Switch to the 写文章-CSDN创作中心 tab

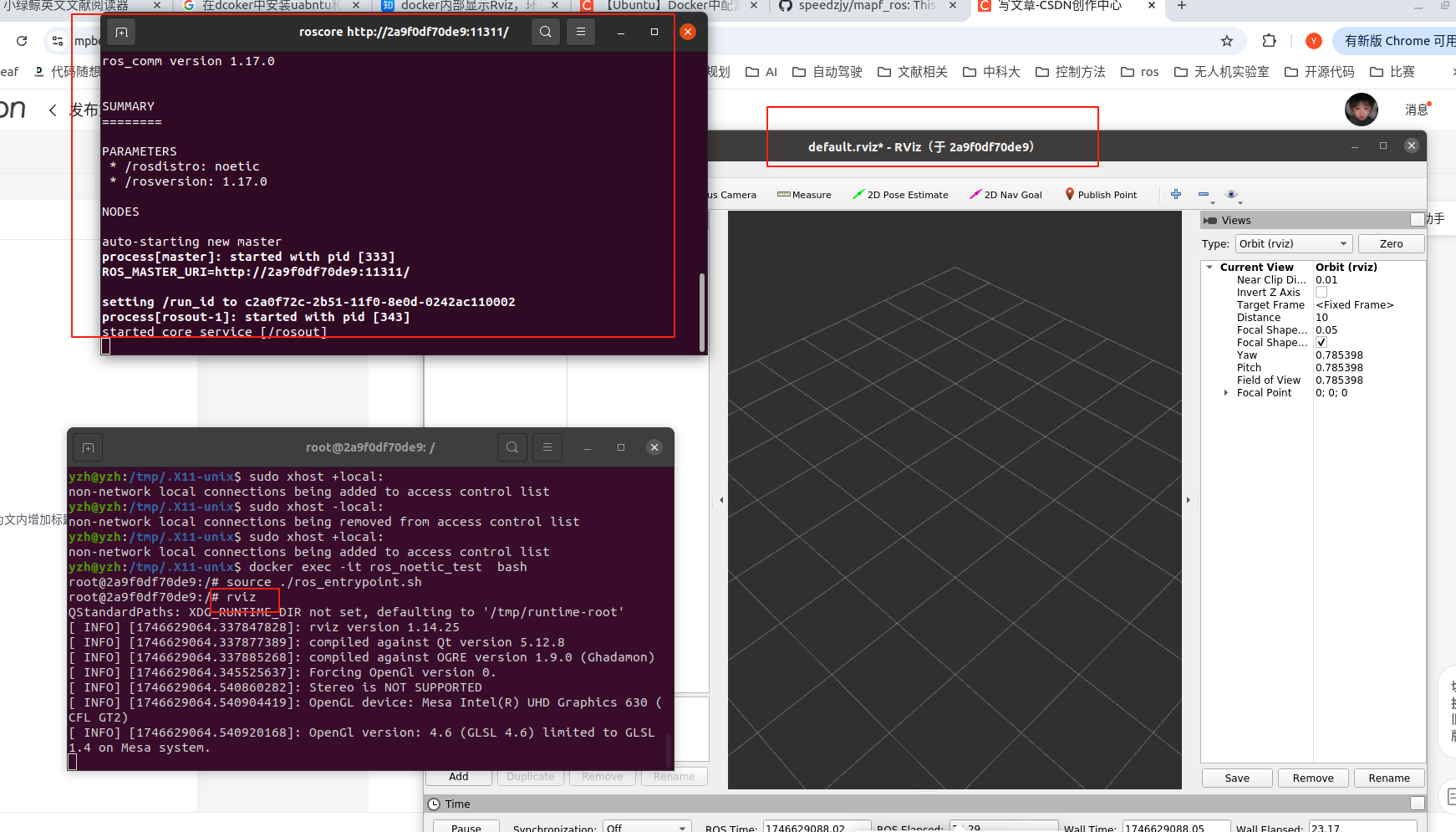[x=1066, y=6]
